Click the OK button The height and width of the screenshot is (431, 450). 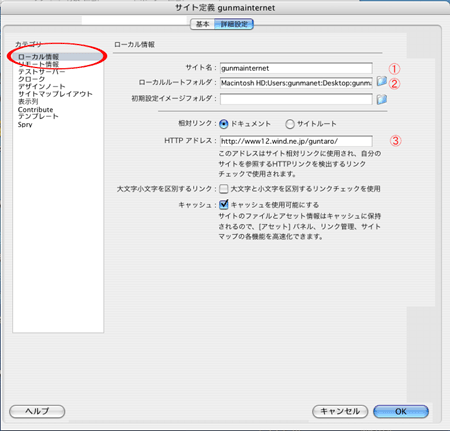click(x=401, y=412)
